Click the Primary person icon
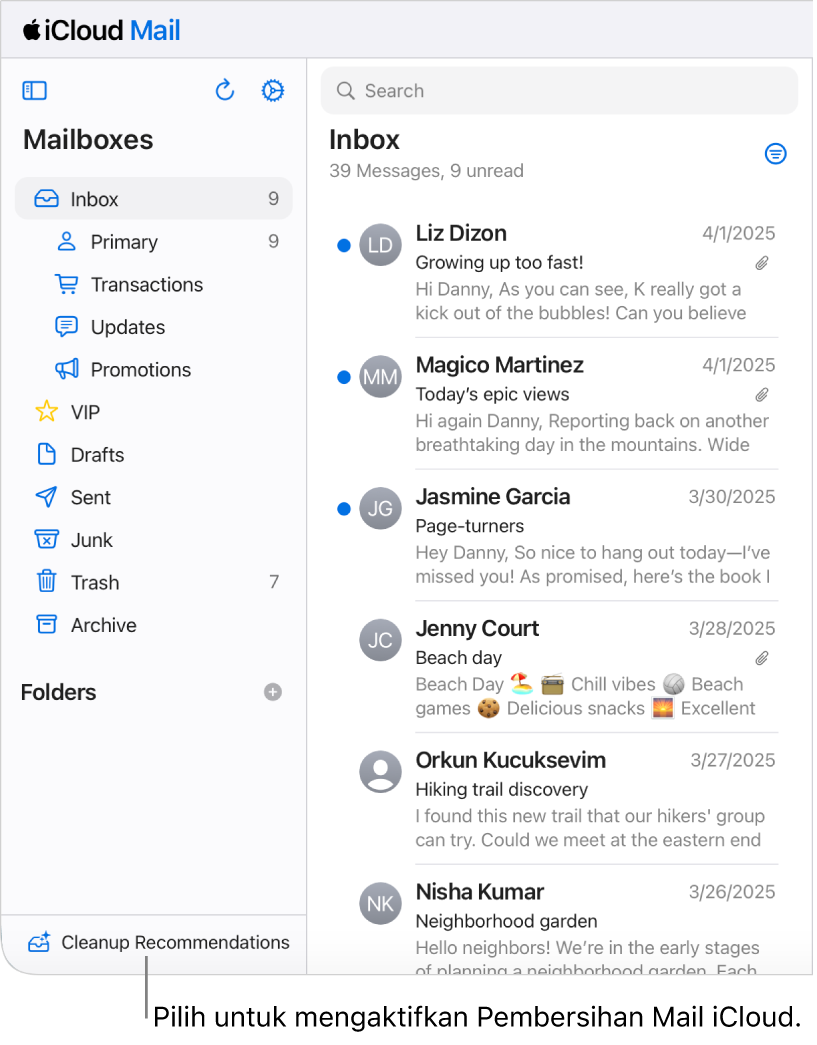This screenshot has width=817, height=1045. 66,241
